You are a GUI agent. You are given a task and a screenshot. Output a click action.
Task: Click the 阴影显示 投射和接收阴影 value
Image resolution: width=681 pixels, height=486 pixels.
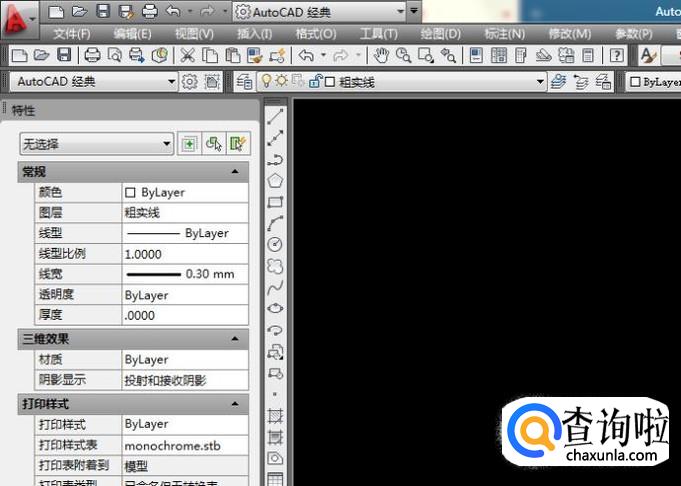185,380
